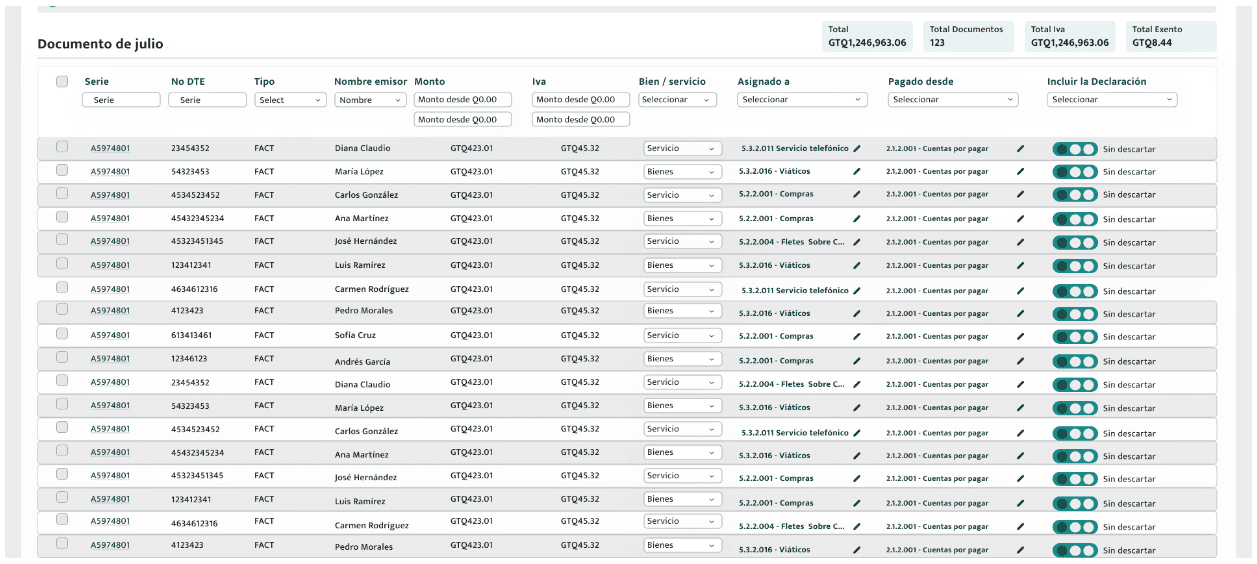Open serie A5974801 link in Andrés García row
The image size is (1257, 564).
[110, 358]
